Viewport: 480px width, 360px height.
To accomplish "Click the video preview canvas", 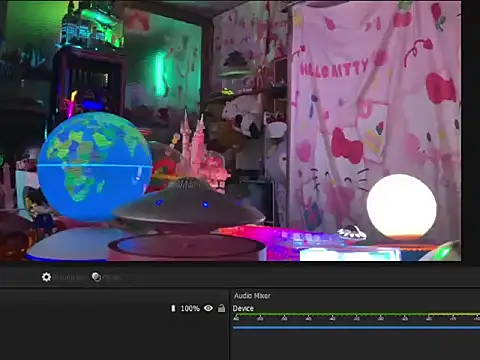I will [231, 131].
